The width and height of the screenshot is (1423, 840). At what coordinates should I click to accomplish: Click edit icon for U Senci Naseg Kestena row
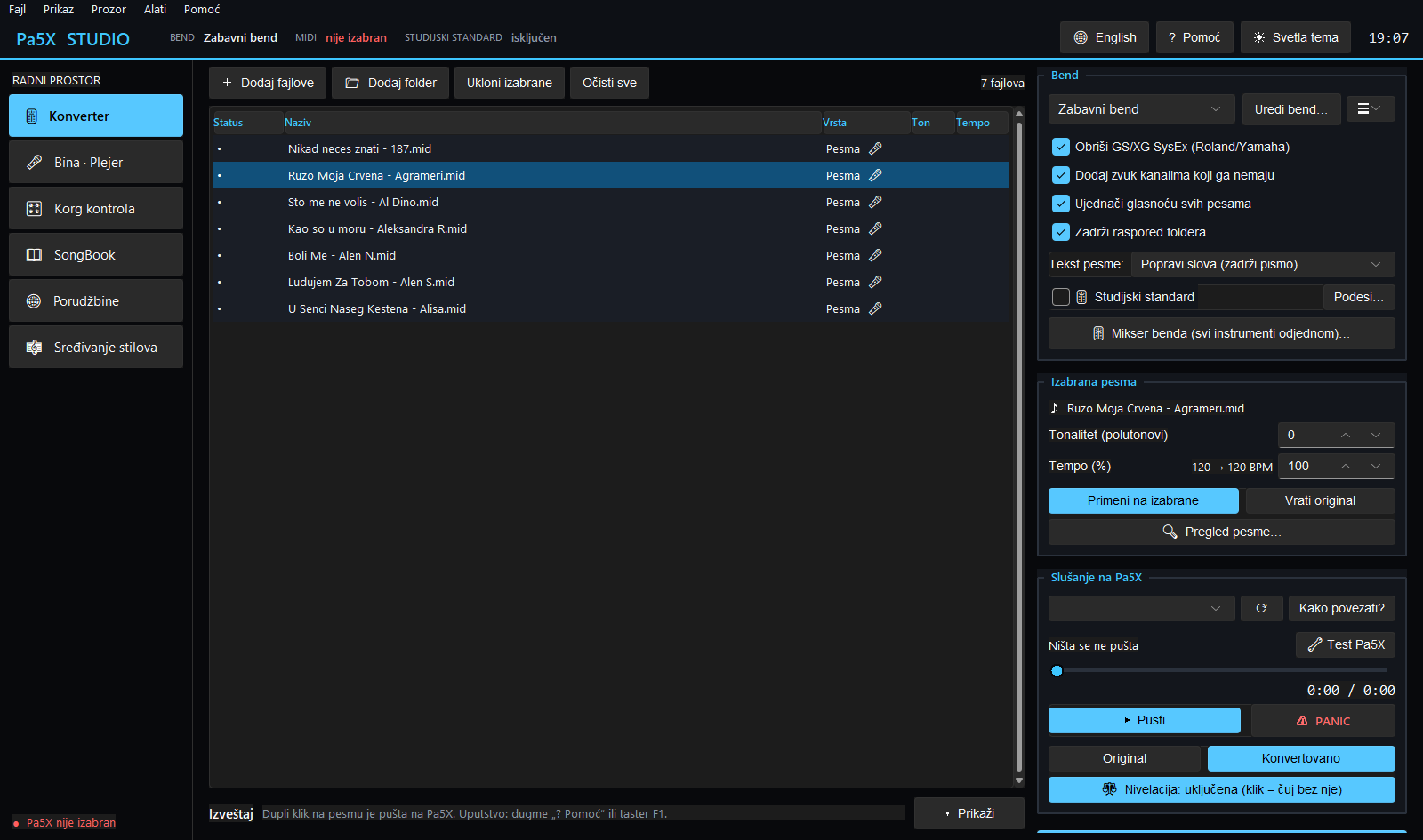[x=875, y=308]
